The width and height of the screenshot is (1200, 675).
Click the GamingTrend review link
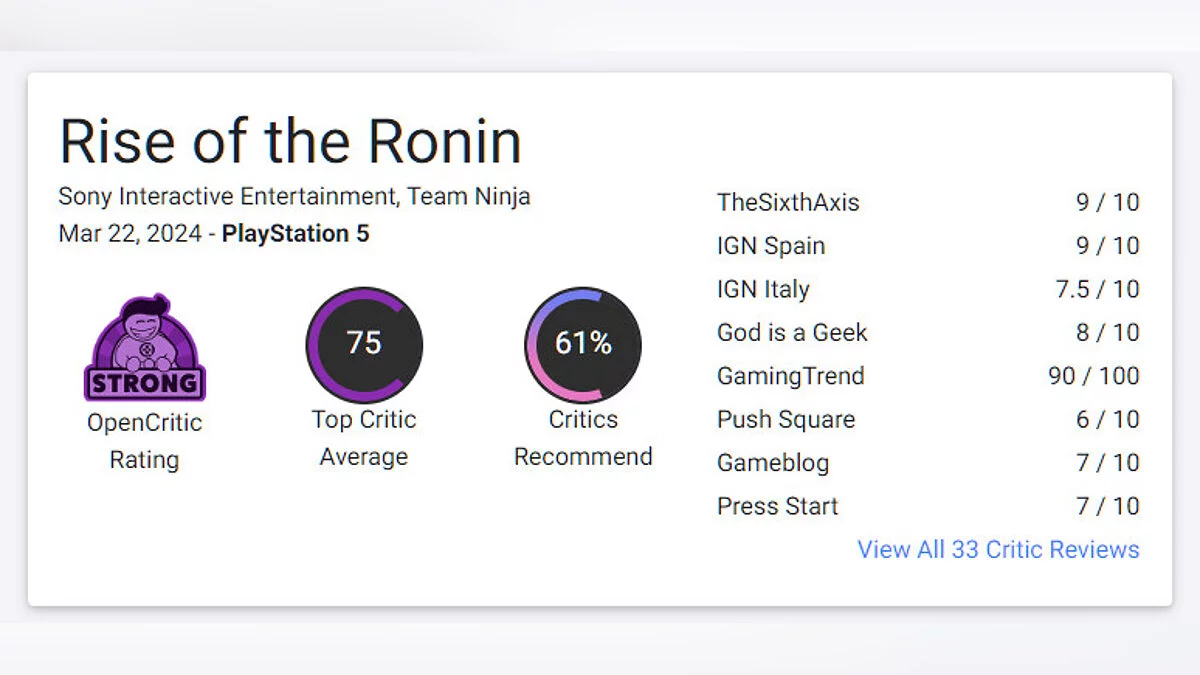pos(790,376)
